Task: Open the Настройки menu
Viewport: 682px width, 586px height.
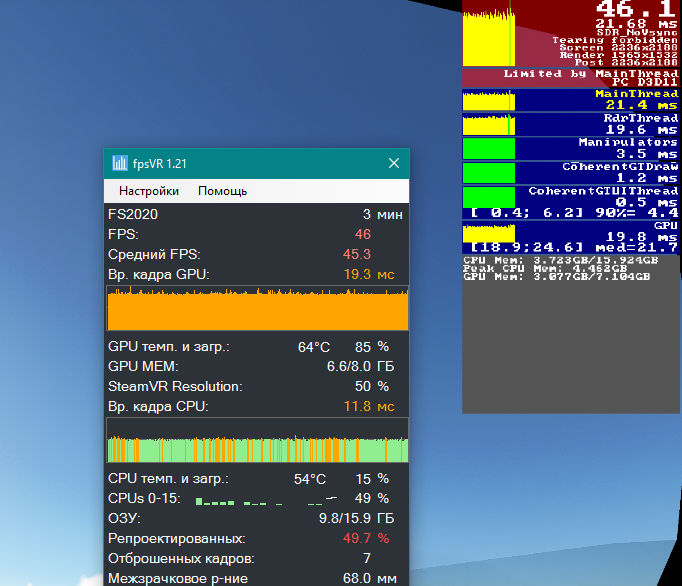Action: point(149,191)
